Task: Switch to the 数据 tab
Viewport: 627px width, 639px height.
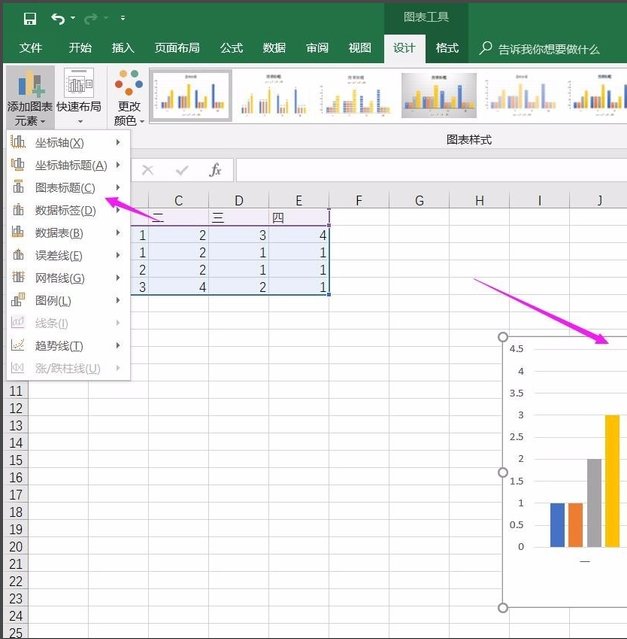Action: pos(274,48)
